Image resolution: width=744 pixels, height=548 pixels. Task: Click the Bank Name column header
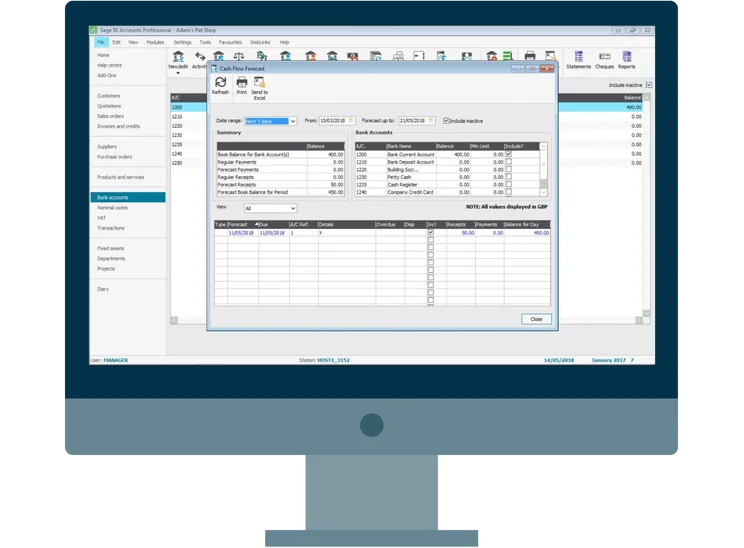[410, 146]
